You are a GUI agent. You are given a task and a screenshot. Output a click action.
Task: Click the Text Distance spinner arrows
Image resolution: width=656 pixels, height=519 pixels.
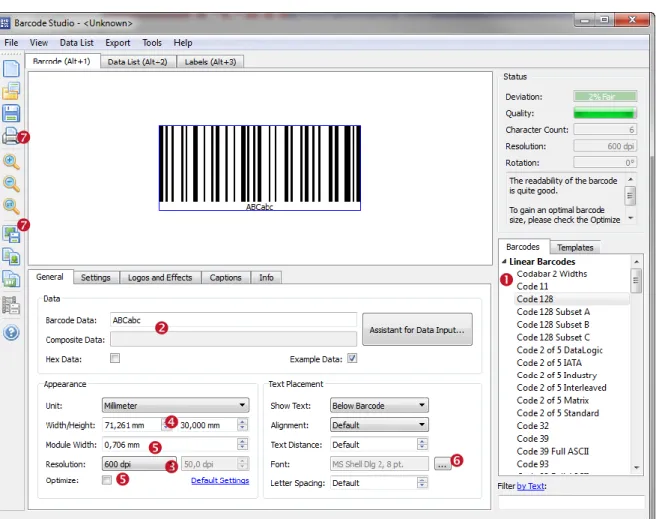(x=422, y=444)
